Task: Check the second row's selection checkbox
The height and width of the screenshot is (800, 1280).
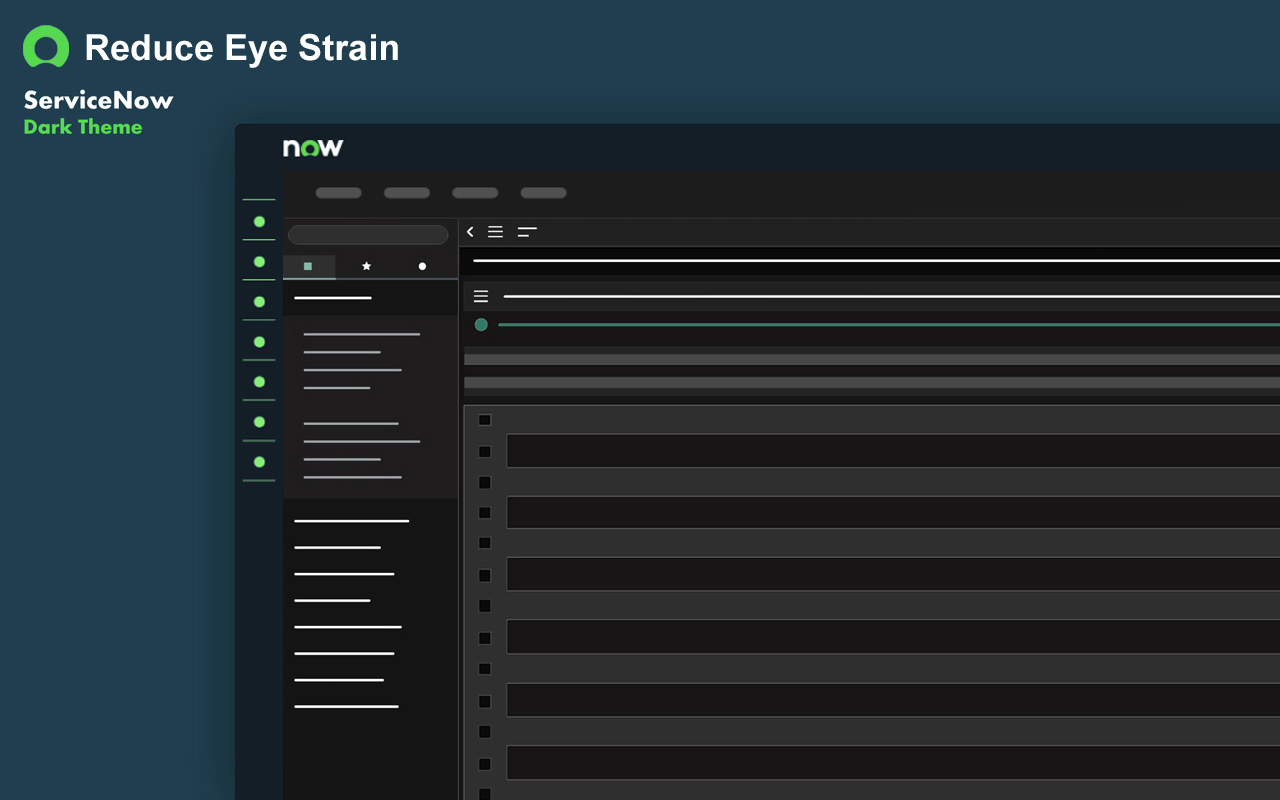Action: 485,450
